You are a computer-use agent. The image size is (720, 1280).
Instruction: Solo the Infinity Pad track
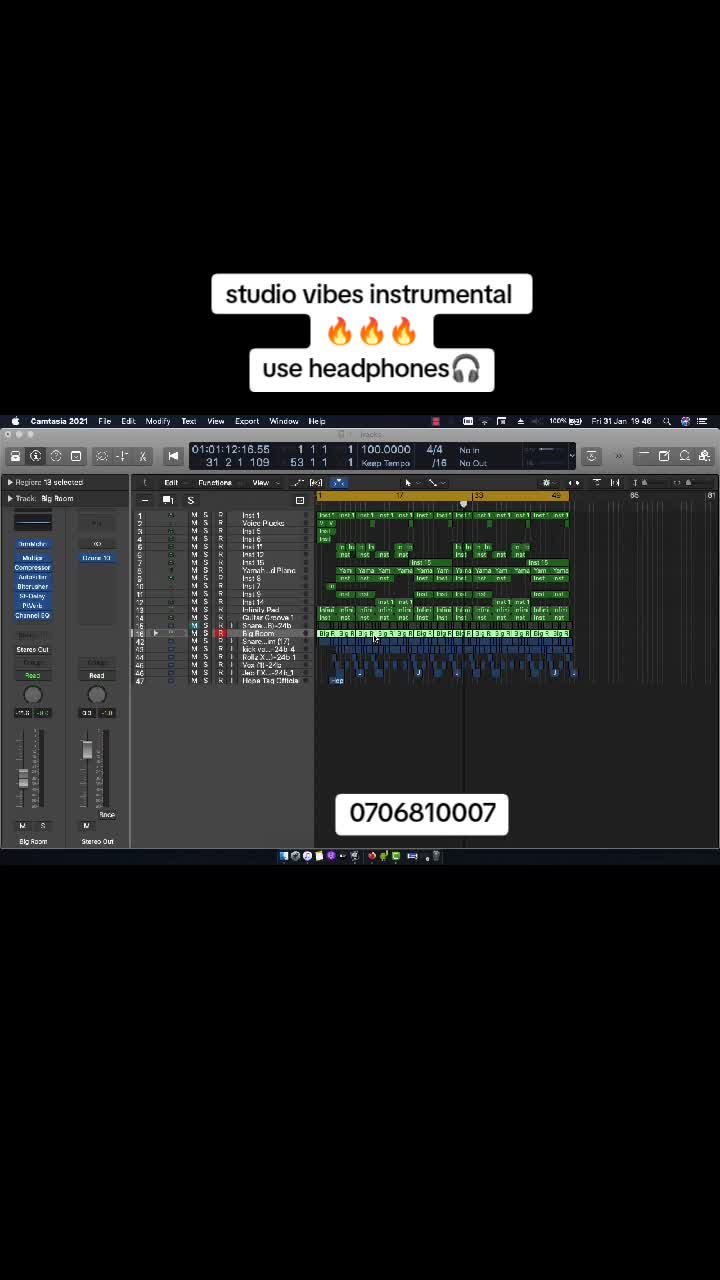point(206,610)
